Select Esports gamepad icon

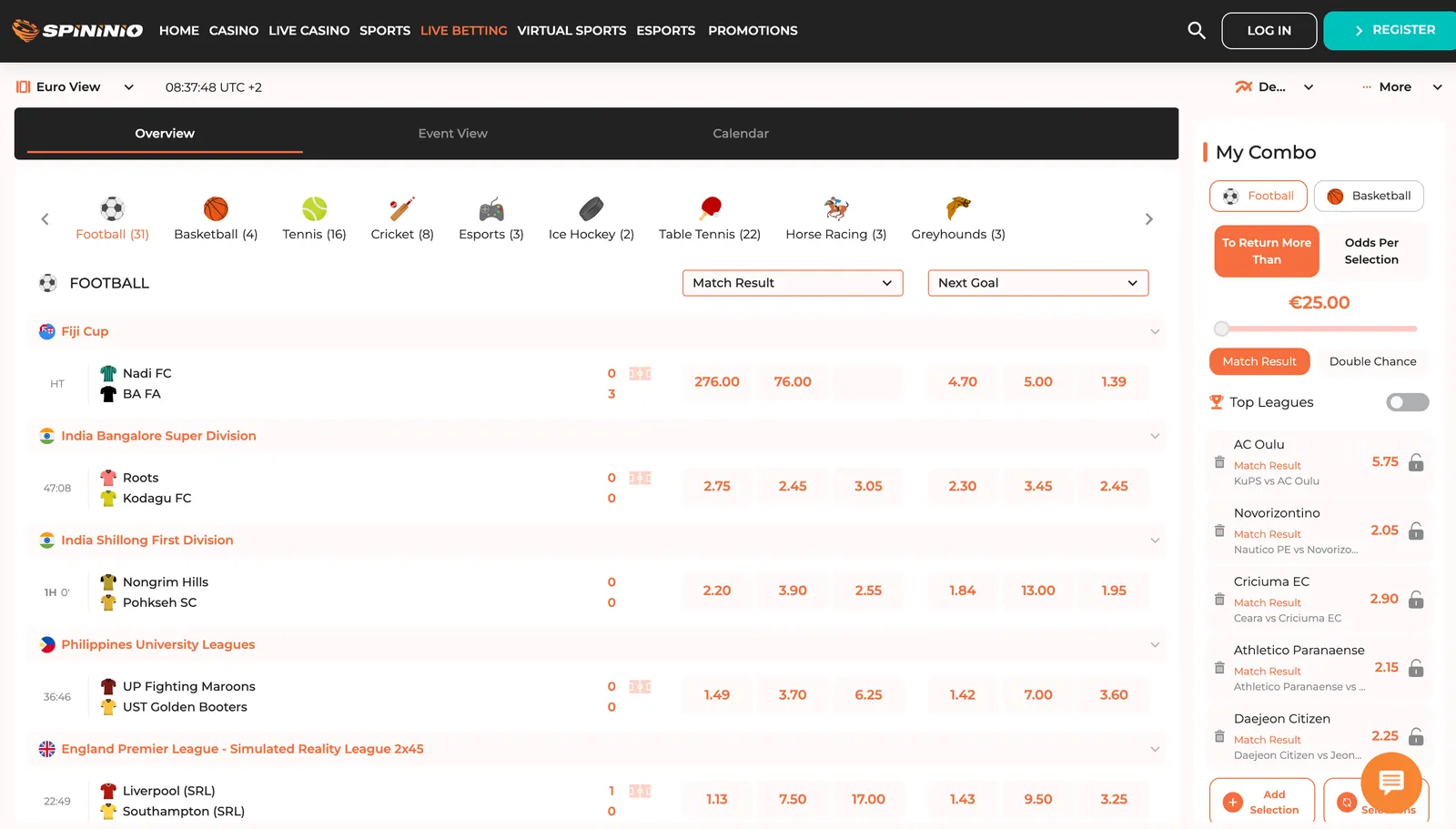491,209
